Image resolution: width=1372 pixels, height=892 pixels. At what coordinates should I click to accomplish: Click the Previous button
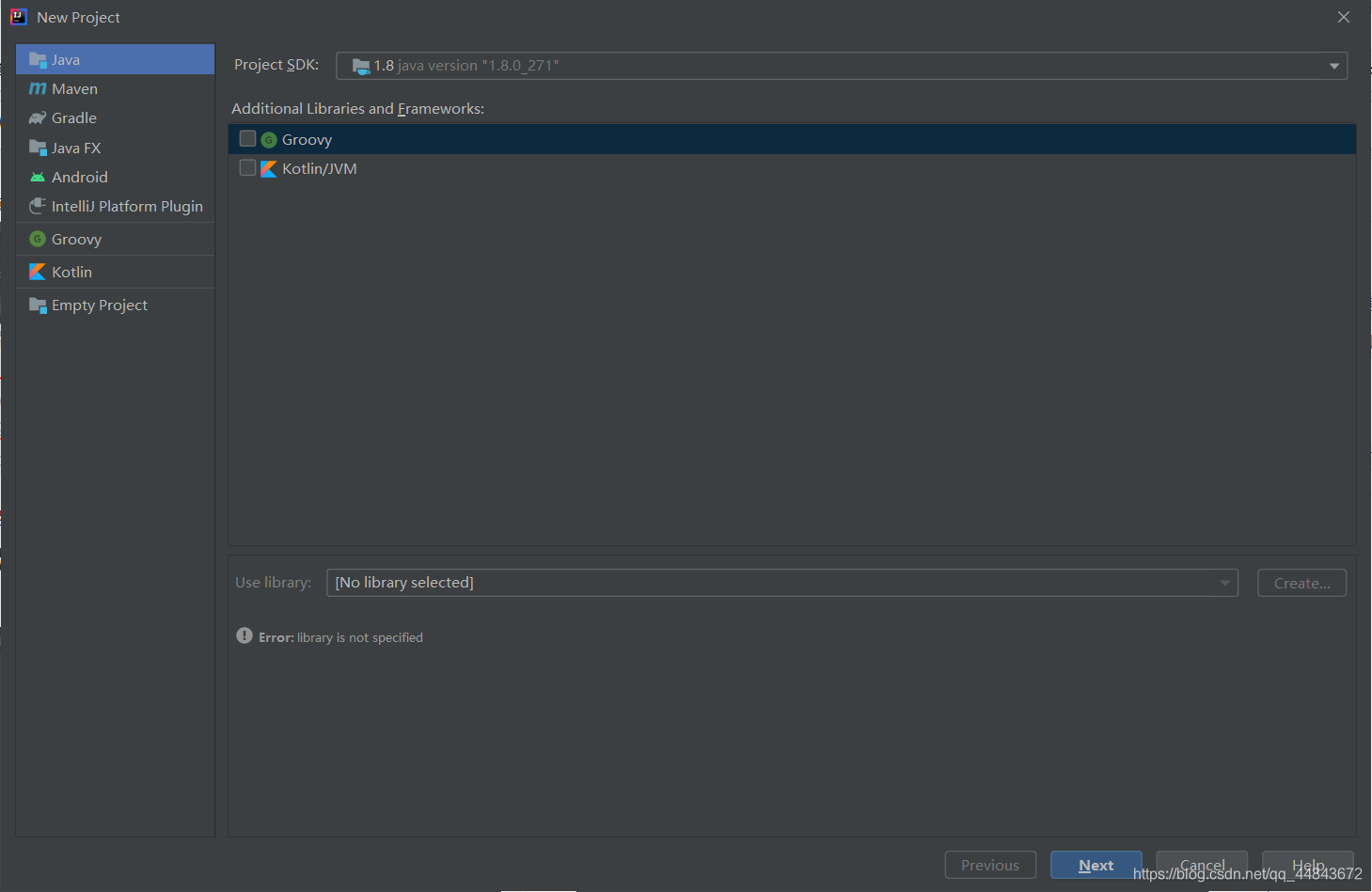click(990, 865)
